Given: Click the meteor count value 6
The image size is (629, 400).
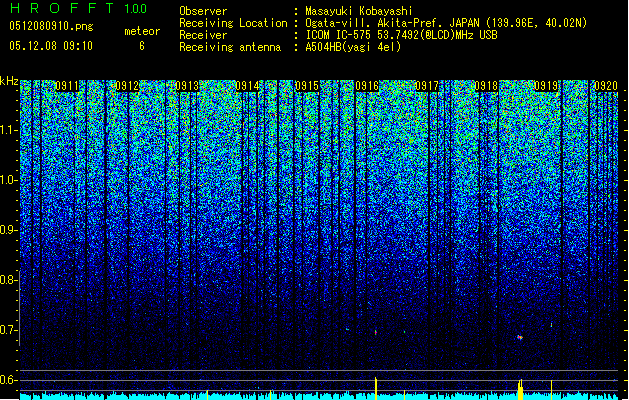Looking at the screenshot, I should tap(142, 46).
